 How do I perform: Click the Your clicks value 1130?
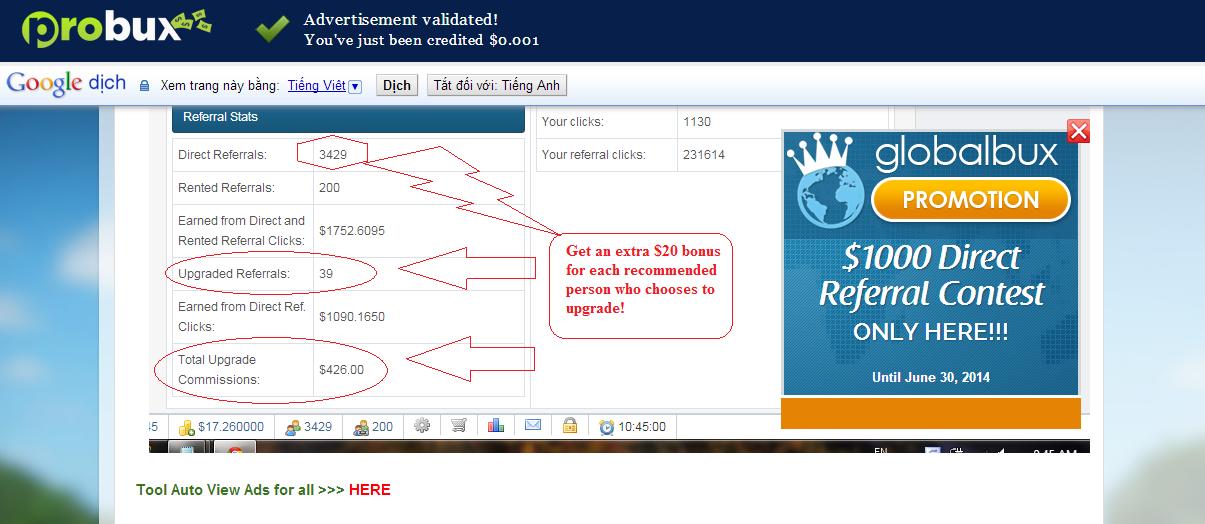(x=697, y=122)
